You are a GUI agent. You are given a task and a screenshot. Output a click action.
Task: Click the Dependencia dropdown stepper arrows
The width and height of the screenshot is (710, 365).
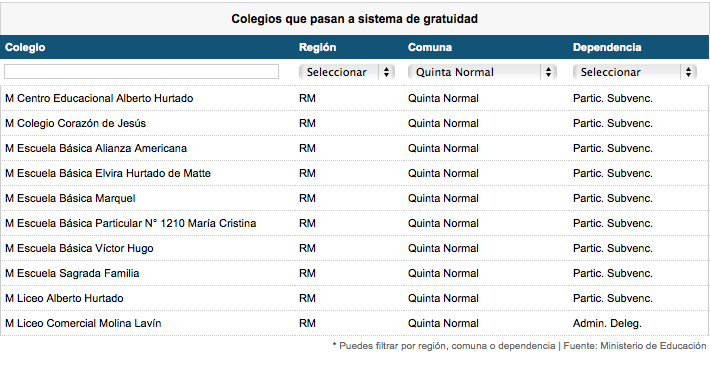pos(688,72)
